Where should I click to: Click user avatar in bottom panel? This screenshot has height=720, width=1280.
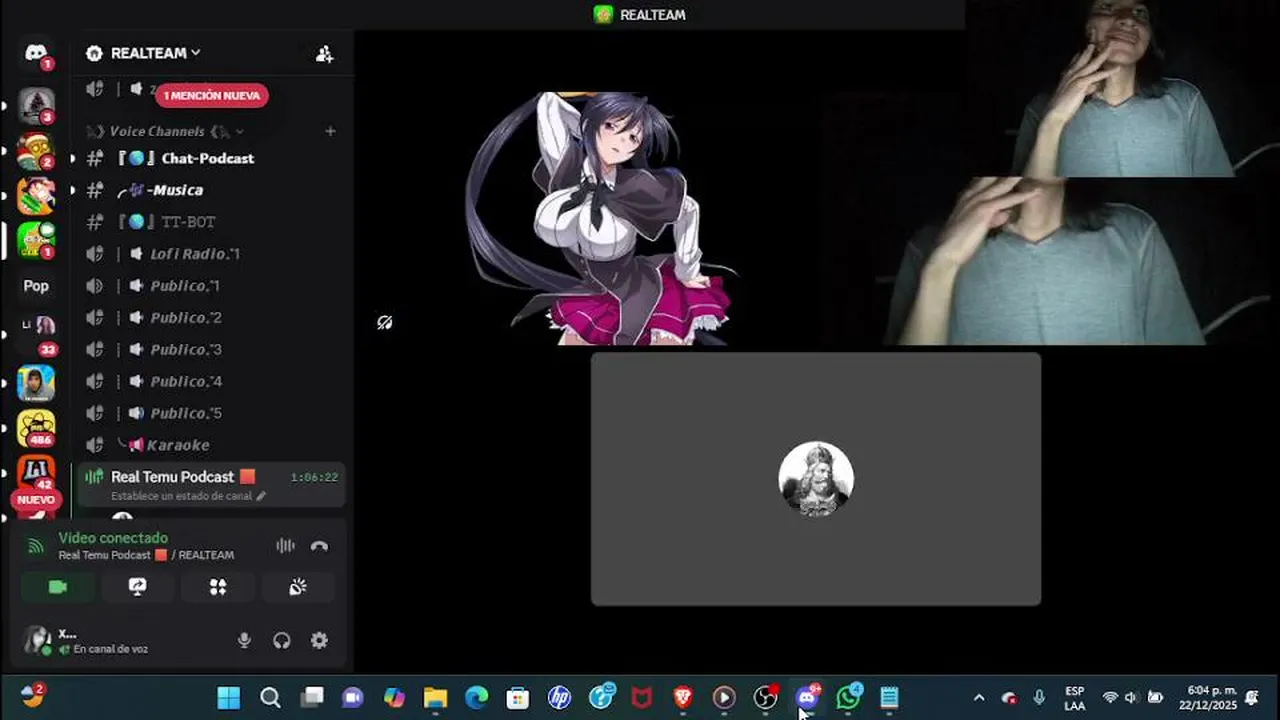[37, 640]
